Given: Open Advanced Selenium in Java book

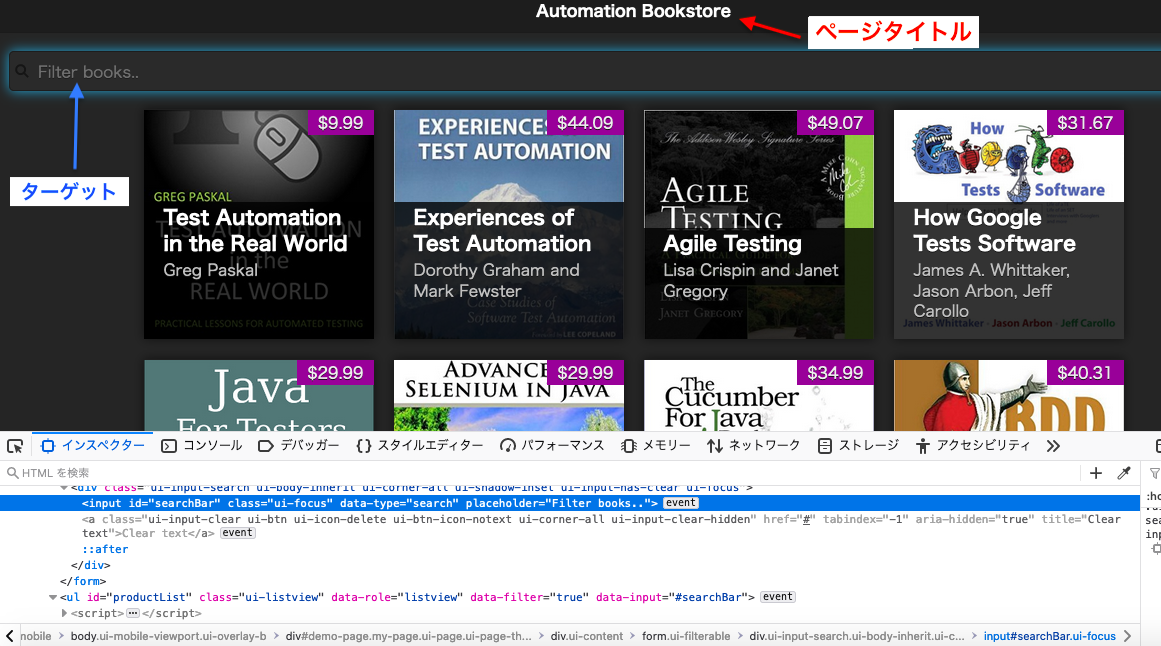Looking at the screenshot, I should click(x=509, y=396).
